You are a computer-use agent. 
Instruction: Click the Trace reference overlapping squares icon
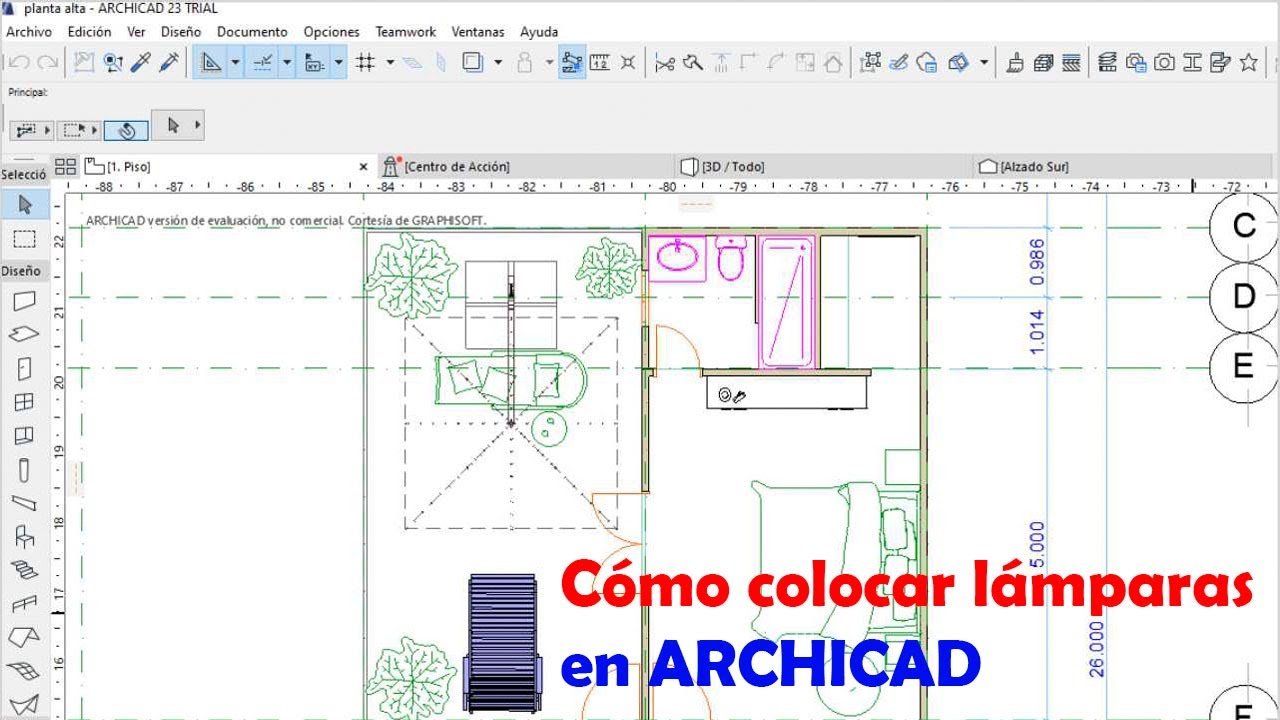point(472,62)
